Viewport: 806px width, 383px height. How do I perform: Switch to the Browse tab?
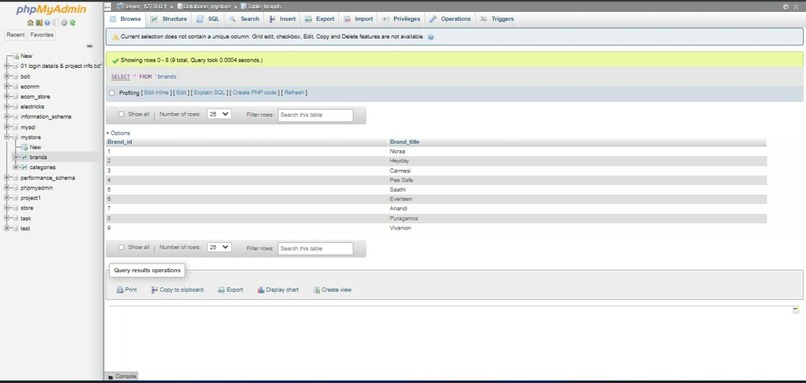[x=125, y=19]
